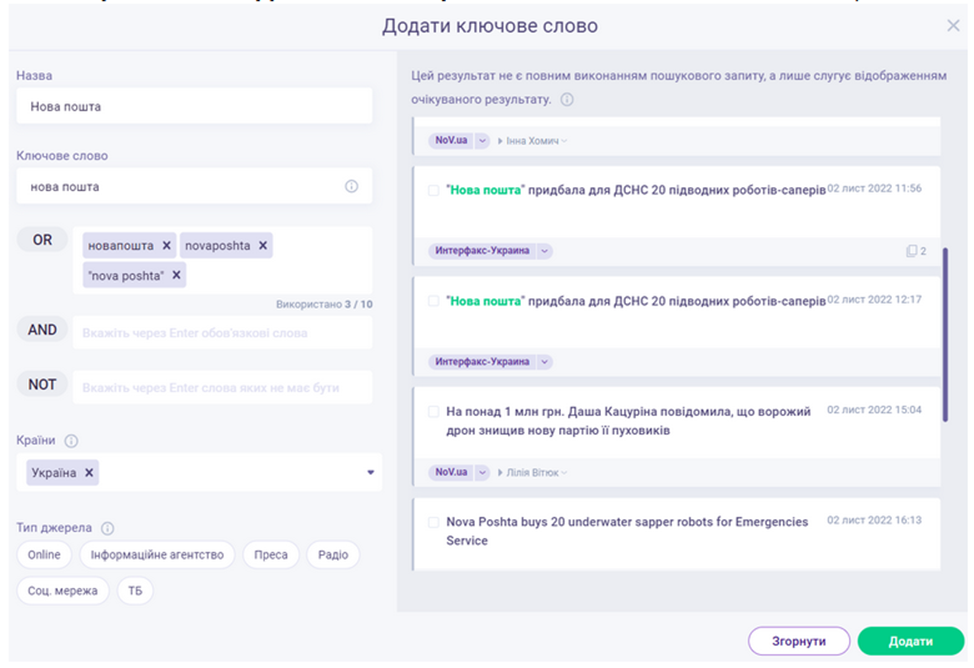The image size is (974, 668).
Task: Click info icon next to Країни label
Action: (72, 441)
